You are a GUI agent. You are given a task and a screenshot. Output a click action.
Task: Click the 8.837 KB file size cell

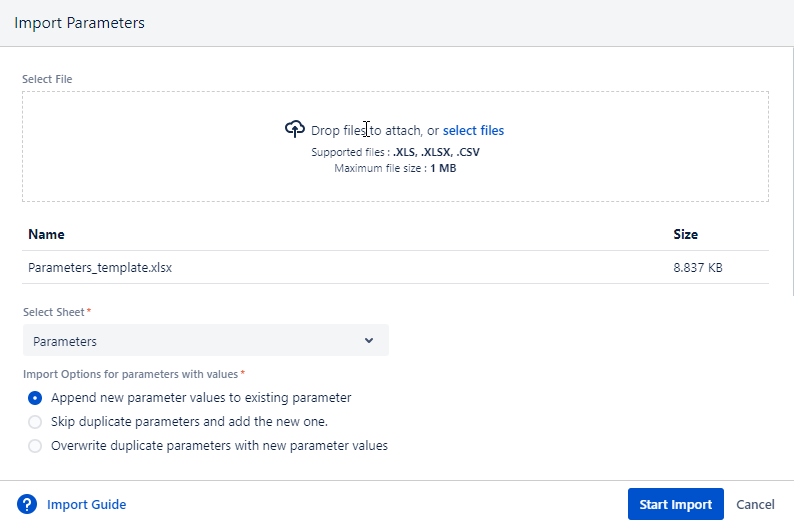click(x=697, y=268)
